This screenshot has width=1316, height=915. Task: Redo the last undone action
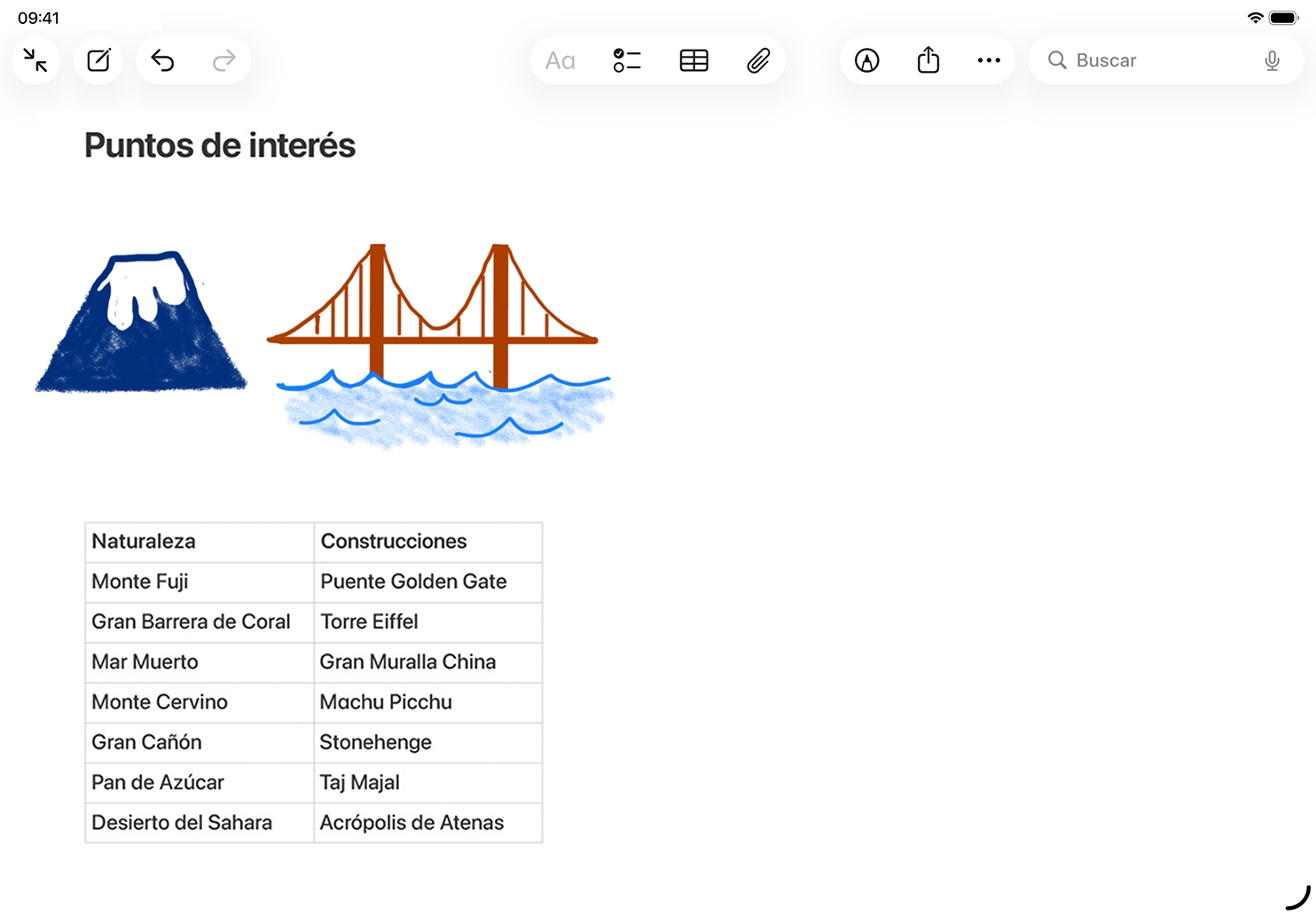click(224, 60)
